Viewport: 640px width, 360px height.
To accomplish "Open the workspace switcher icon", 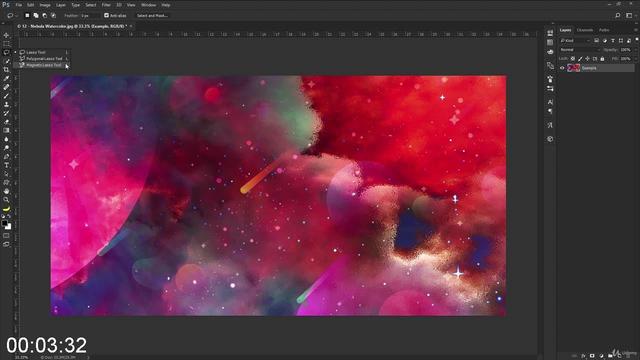I will tap(629, 16).
